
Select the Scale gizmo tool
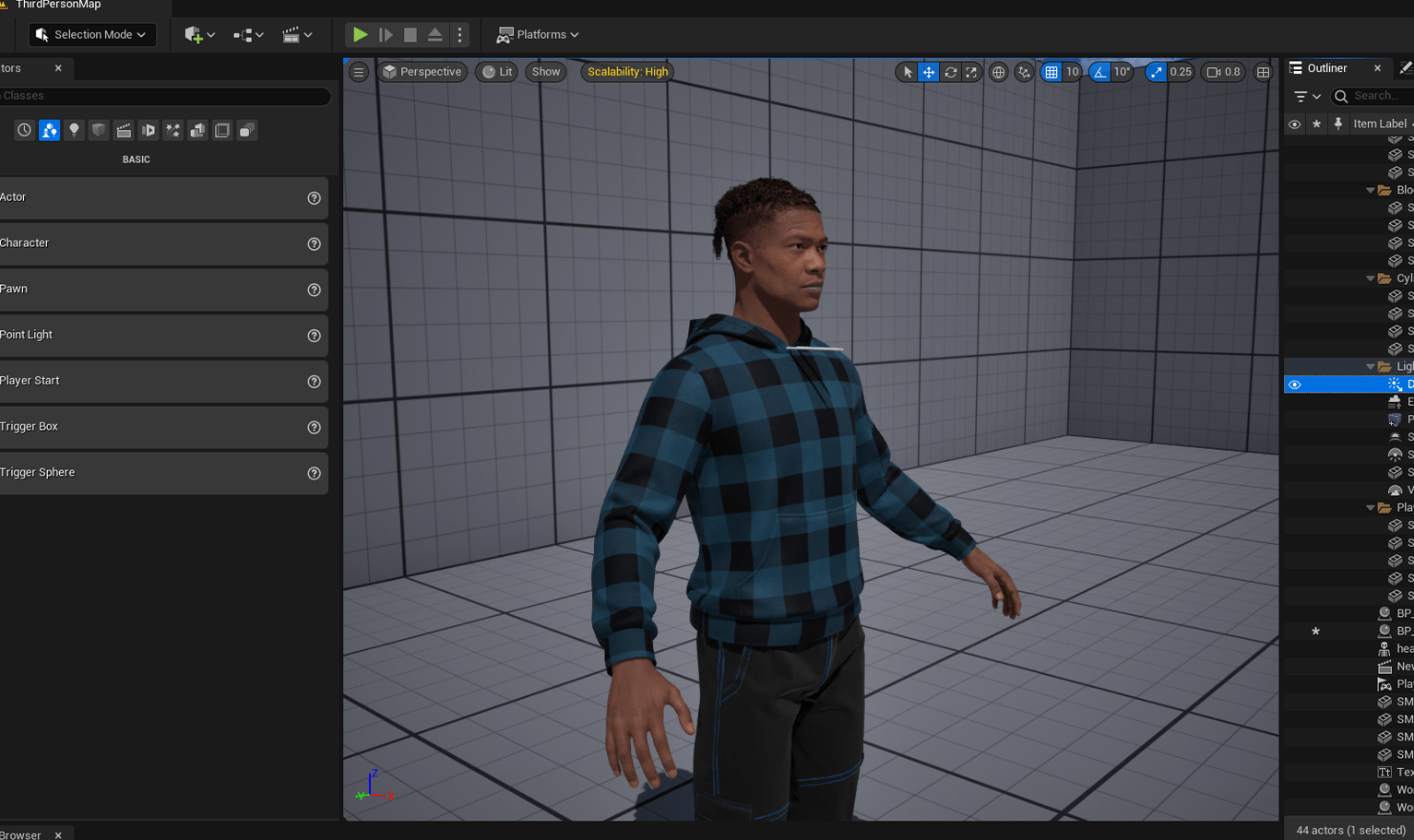tap(971, 72)
